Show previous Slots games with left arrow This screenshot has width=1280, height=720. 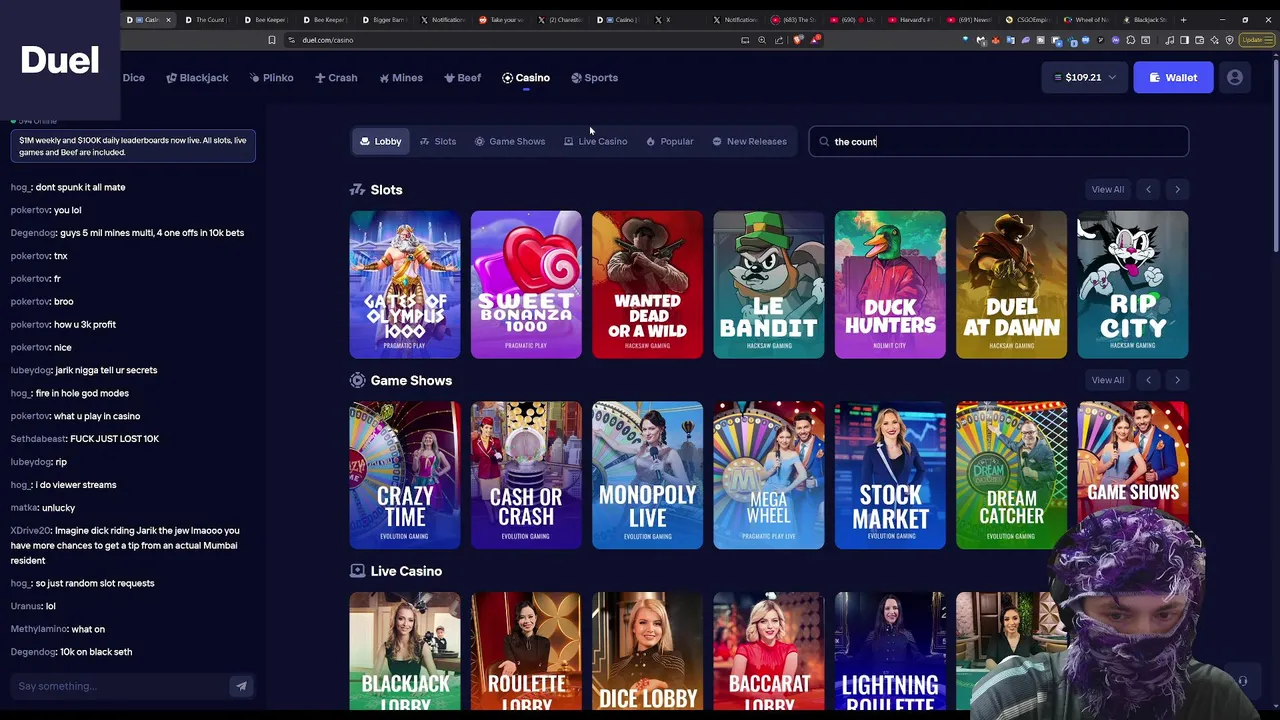click(x=1148, y=189)
